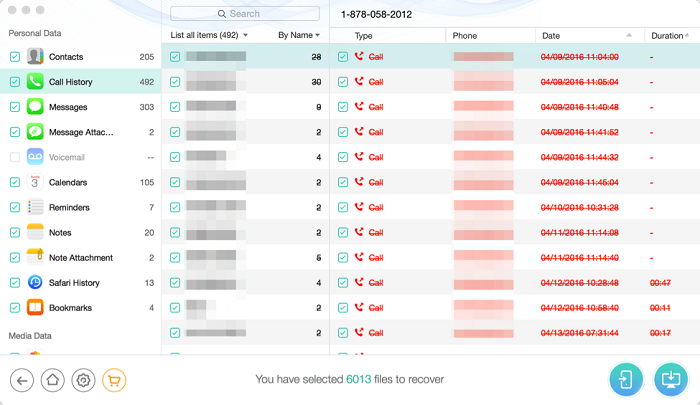
Task: Click the Voicemail icon
Action: point(35,157)
